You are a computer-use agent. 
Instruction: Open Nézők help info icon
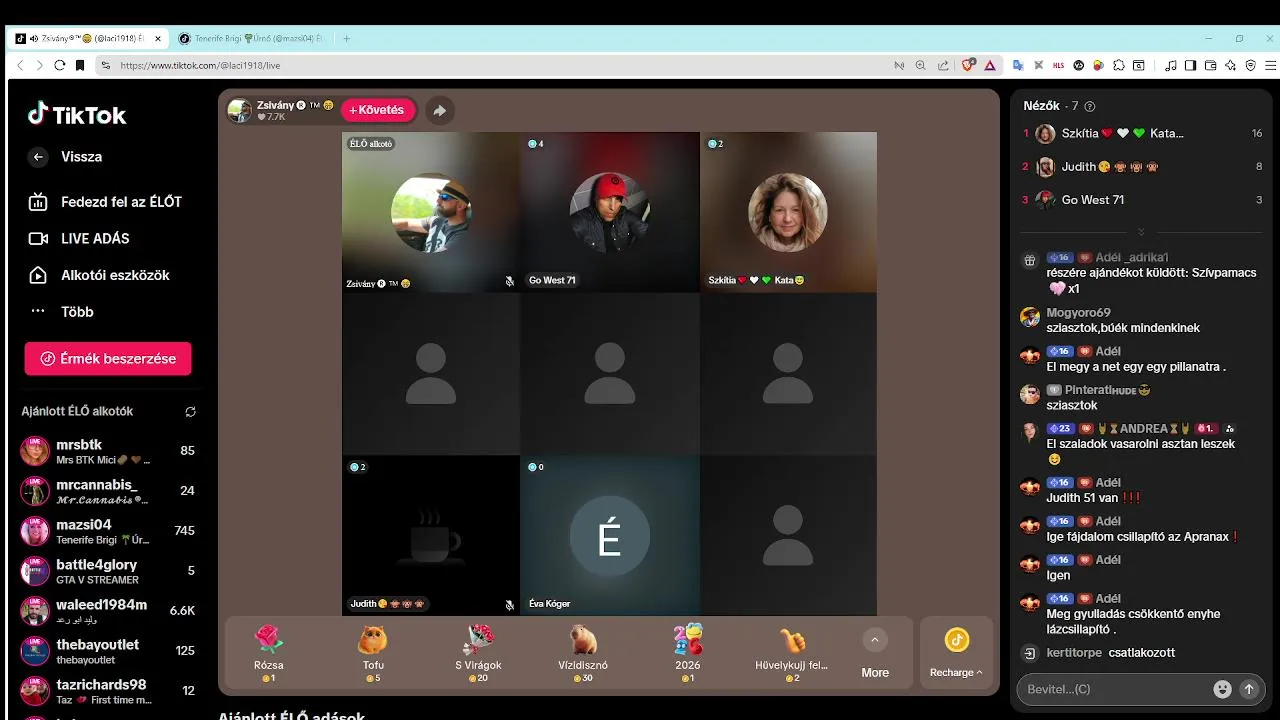tap(1090, 106)
